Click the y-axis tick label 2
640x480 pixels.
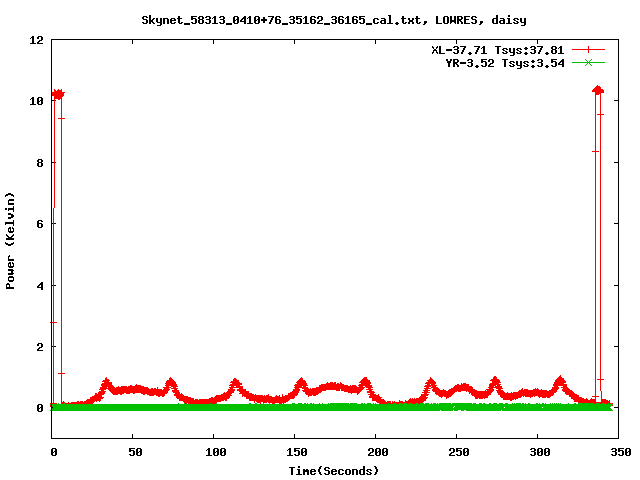(x=40, y=347)
